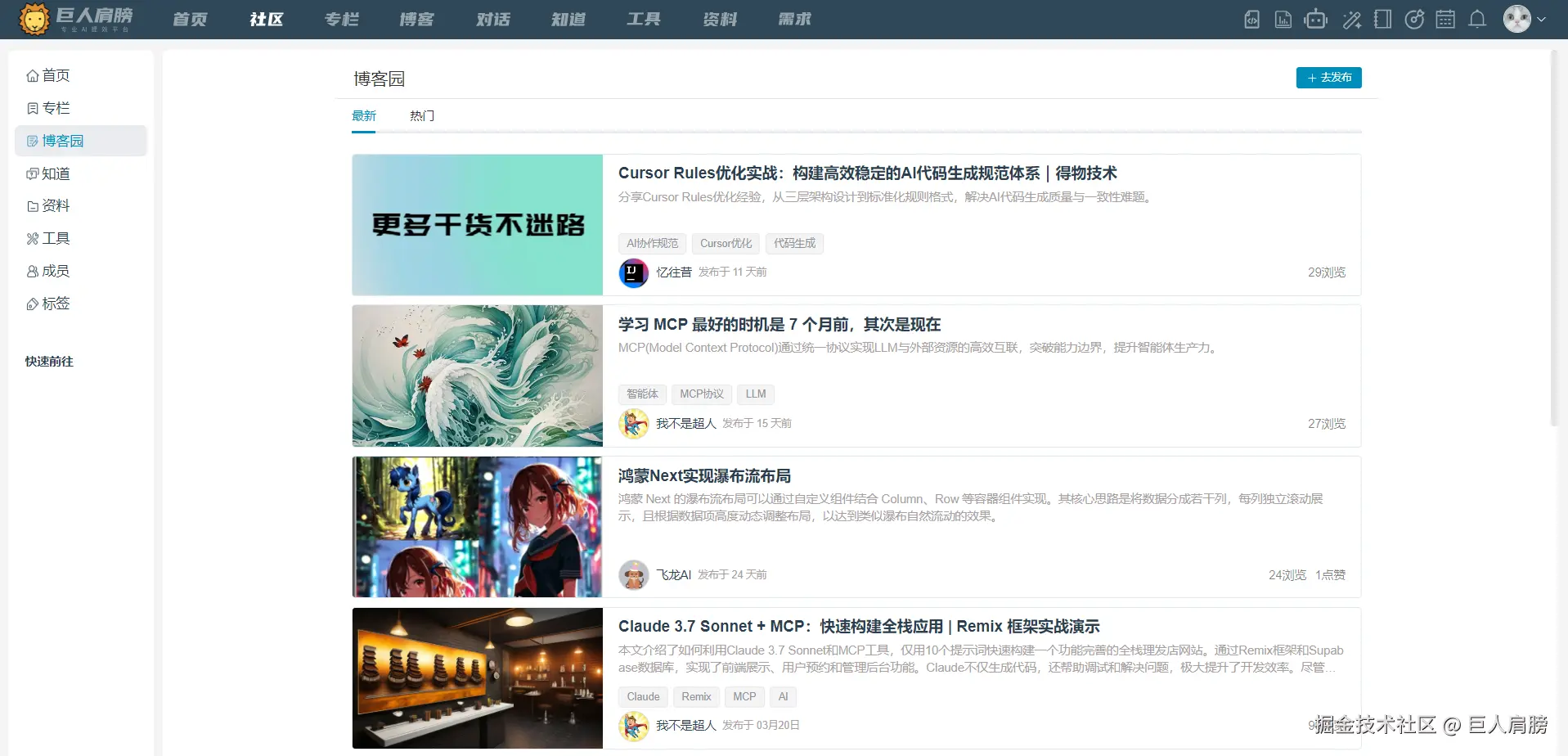Open the magic wand tool icon
This screenshot has height=756, width=1568.
(x=1351, y=20)
